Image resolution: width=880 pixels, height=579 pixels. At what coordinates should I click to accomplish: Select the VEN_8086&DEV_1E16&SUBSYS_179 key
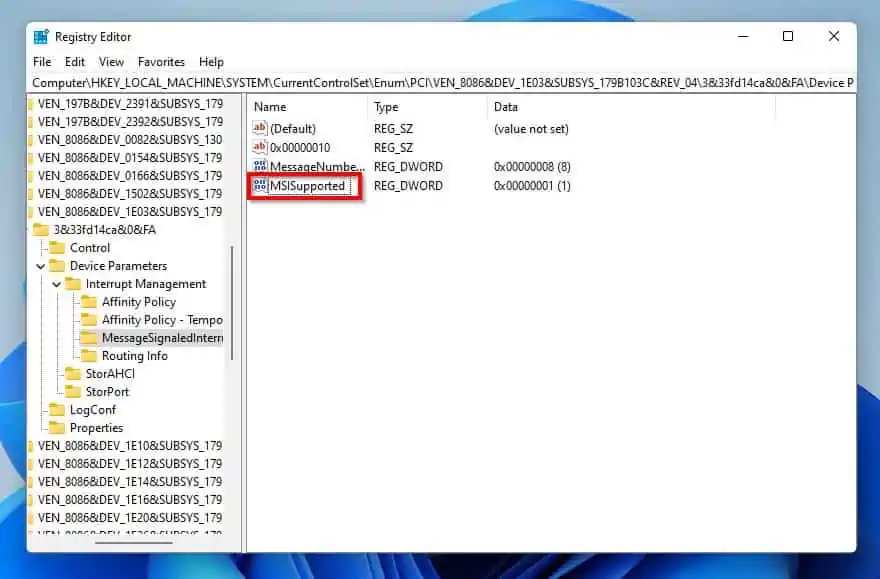pyautogui.click(x=130, y=499)
